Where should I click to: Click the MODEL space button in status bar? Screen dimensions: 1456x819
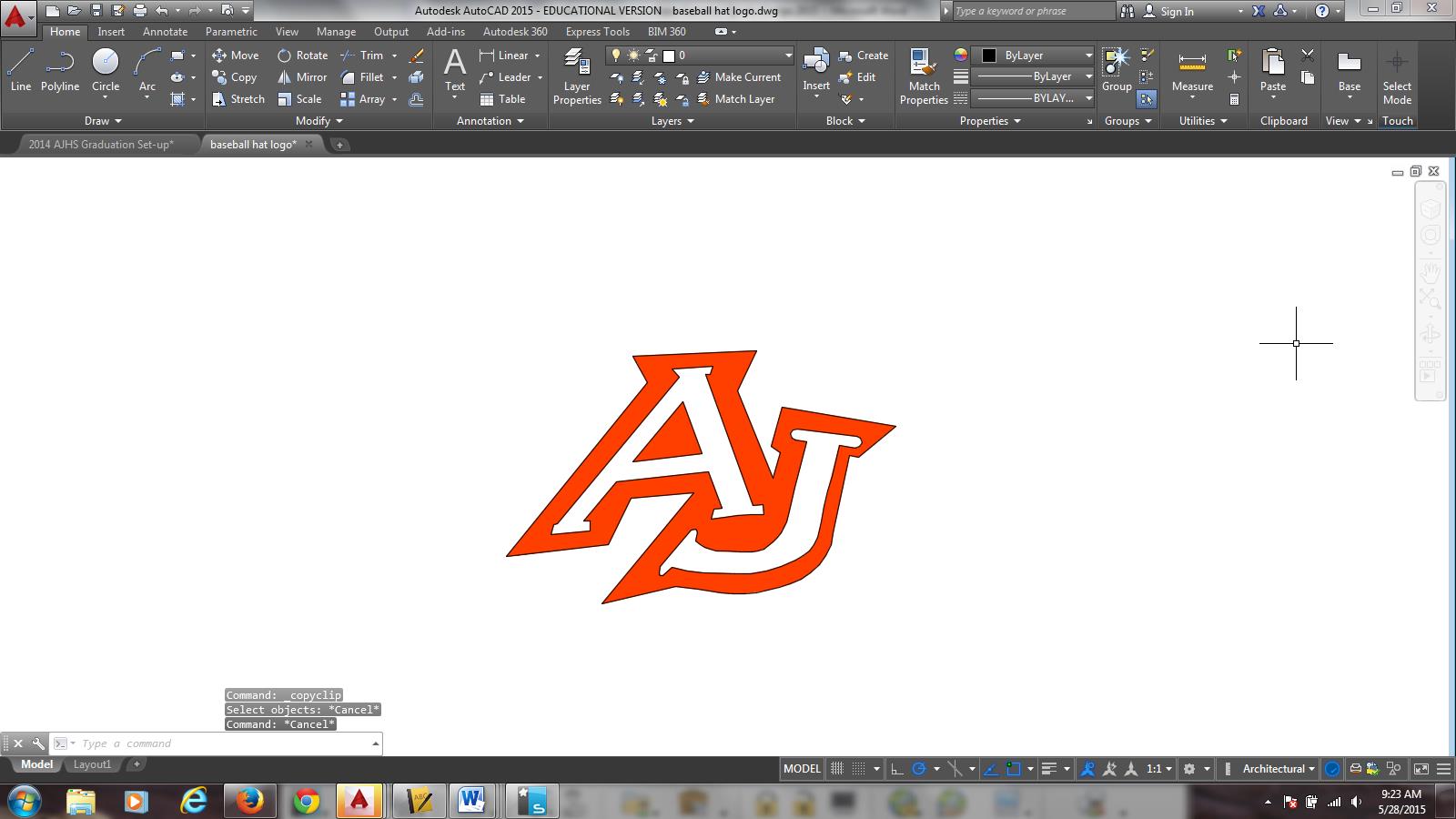pyautogui.click(x=802, y=769)
